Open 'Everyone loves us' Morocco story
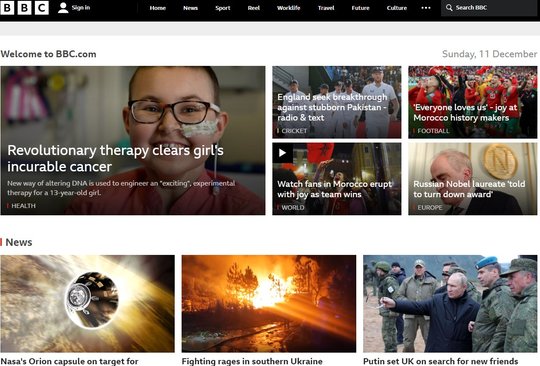This screenshot has height=366, width=540. (465, 113)
